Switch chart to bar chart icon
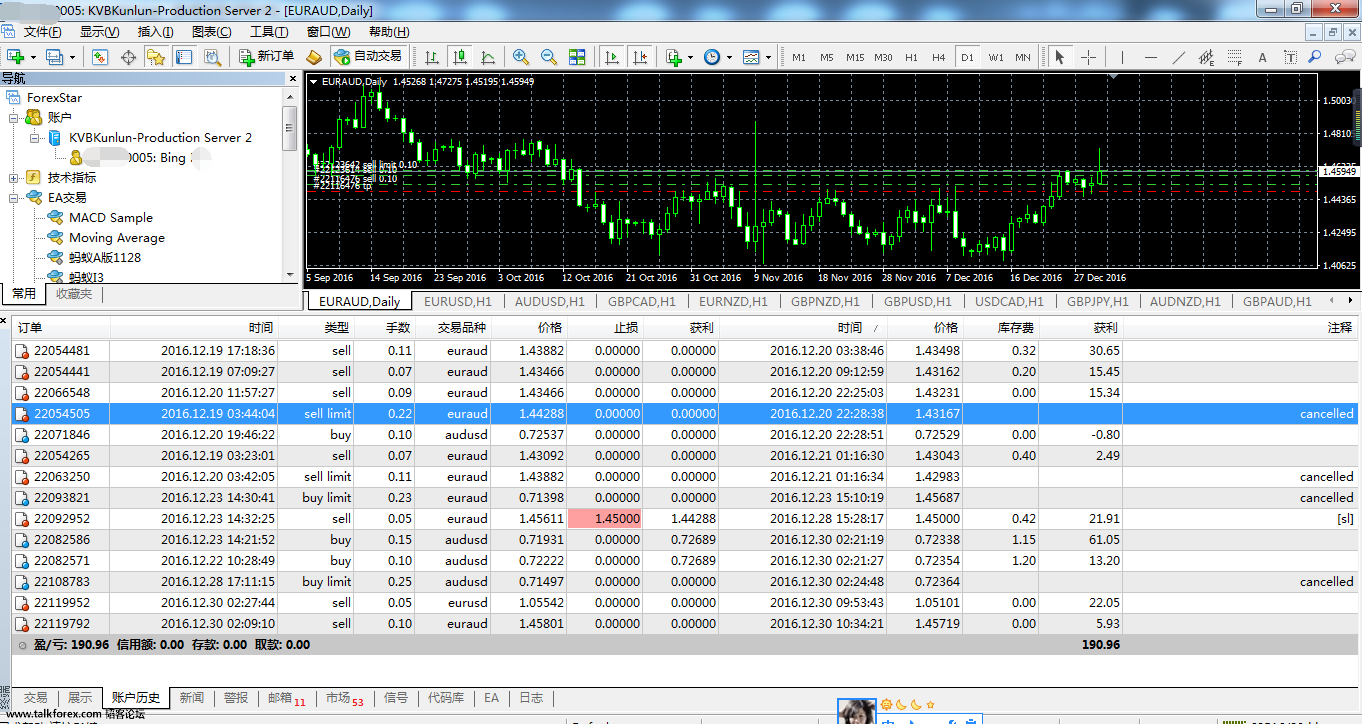 [432, 57]
